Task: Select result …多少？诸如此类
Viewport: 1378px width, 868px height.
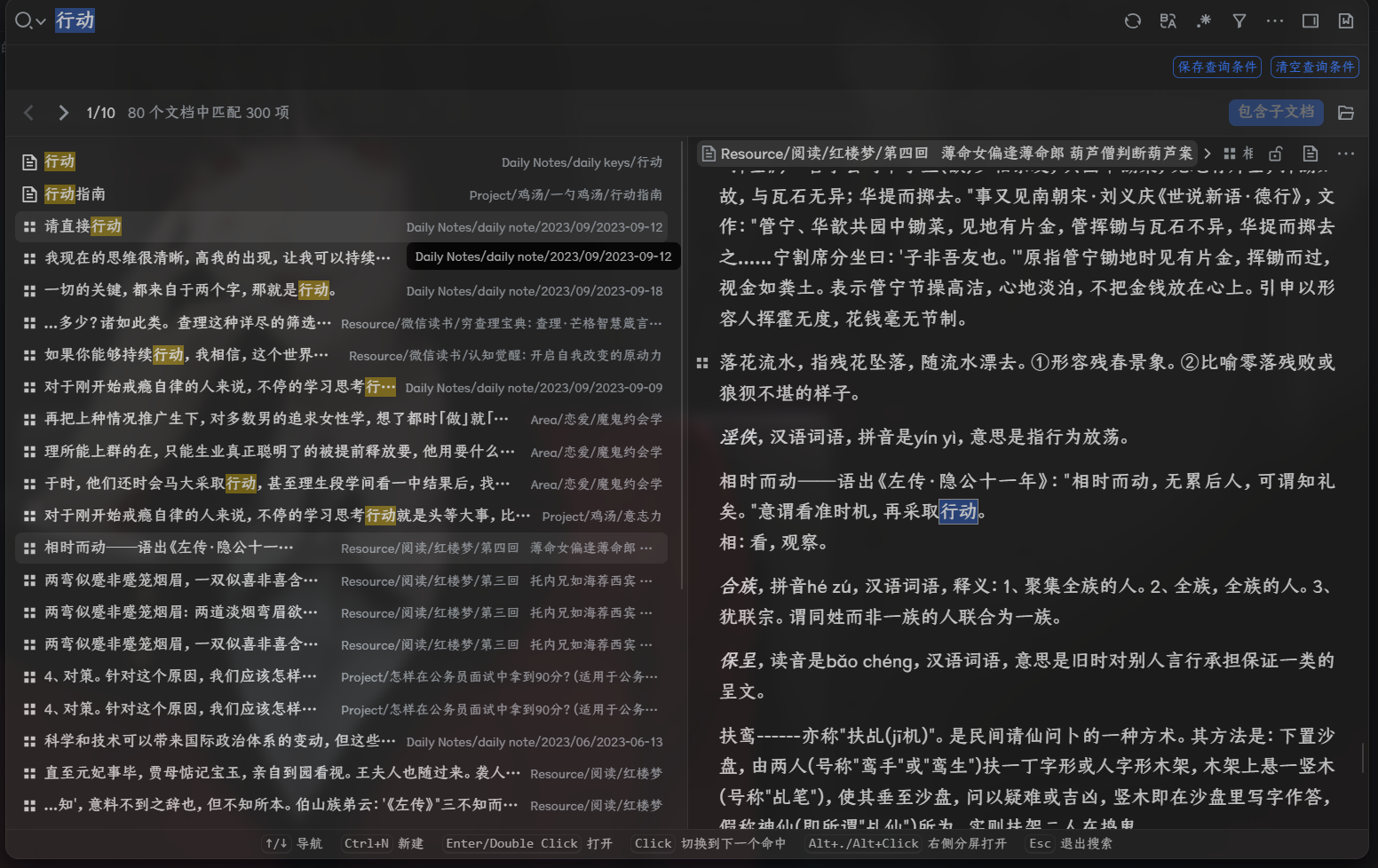Action: coord(342,323)
